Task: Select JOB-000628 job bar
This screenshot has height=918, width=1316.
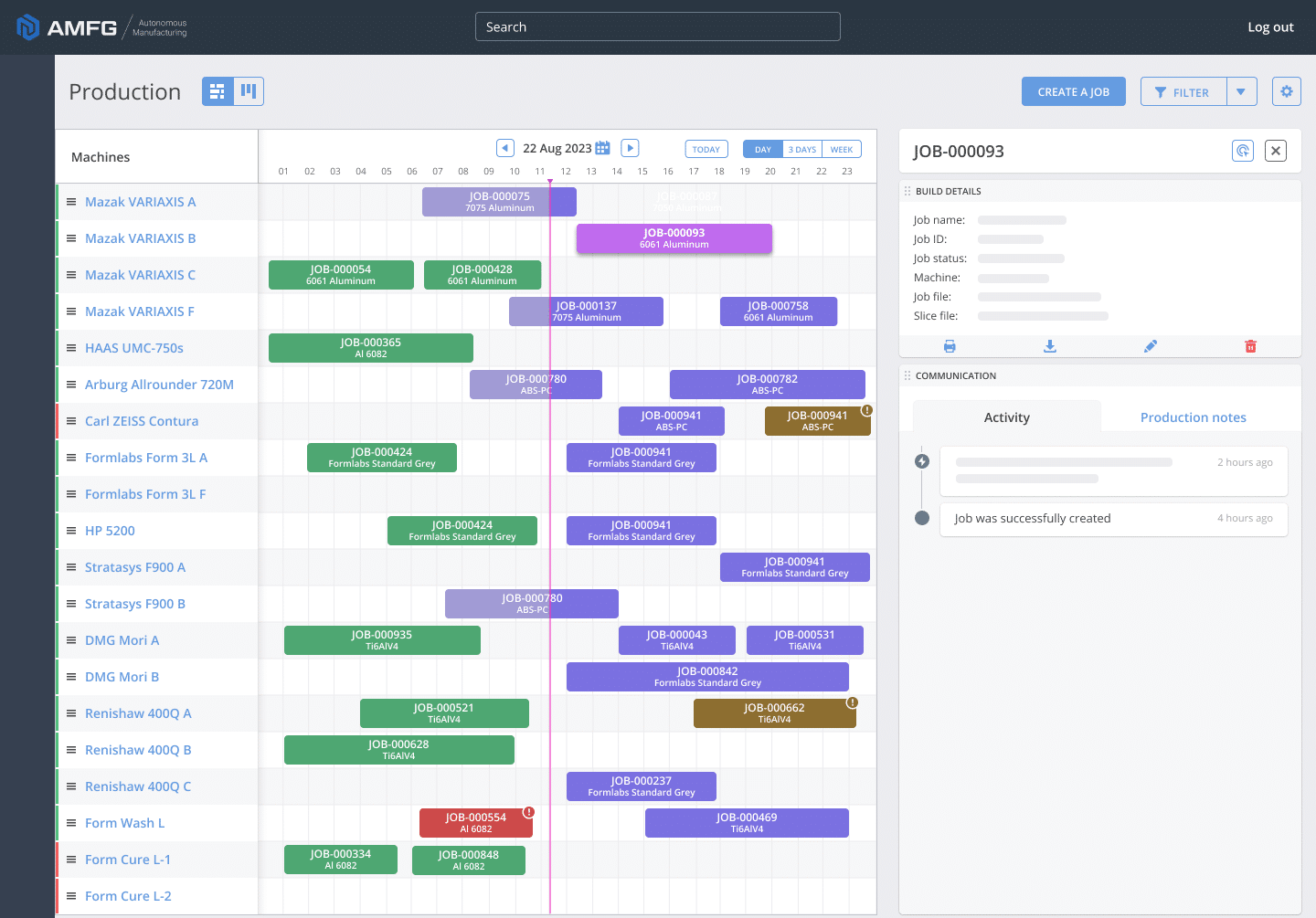Action: coord(399,750)
